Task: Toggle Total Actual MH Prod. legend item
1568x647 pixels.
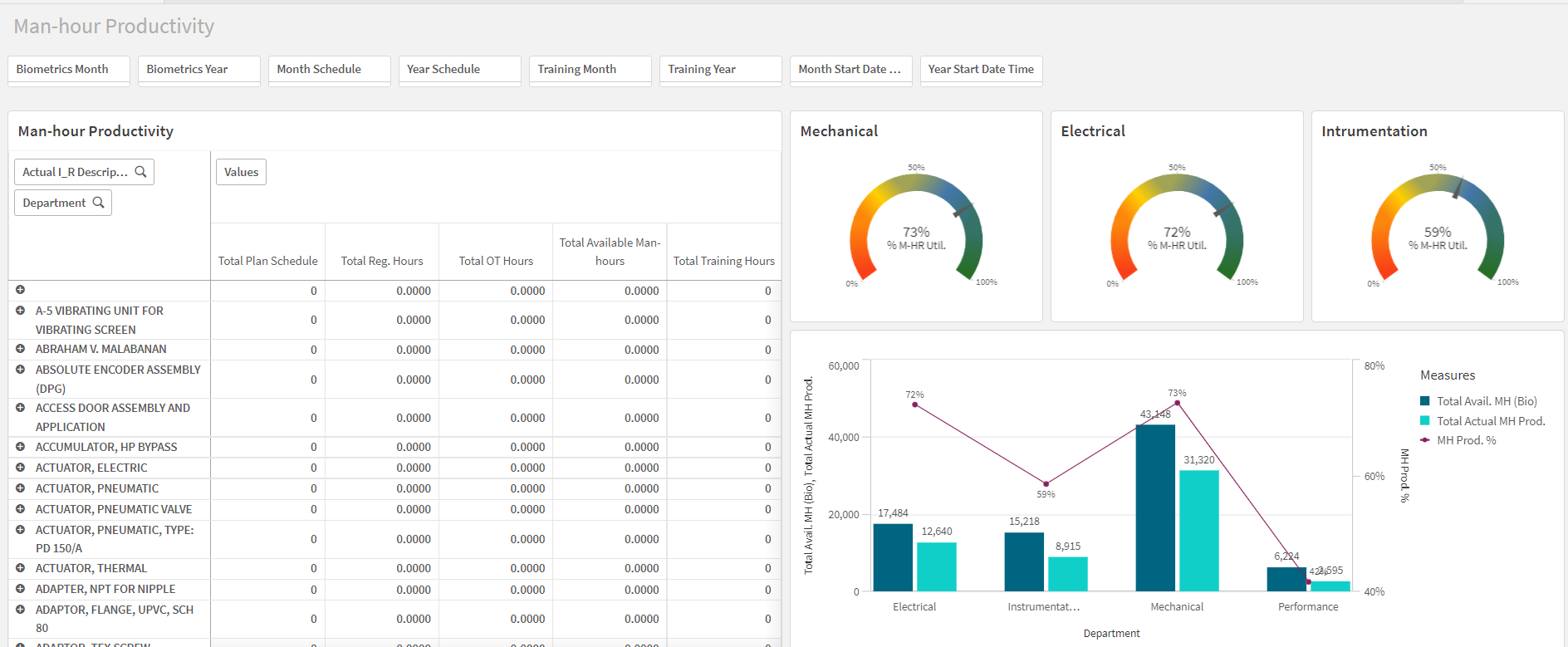Action: tap(1490, 421)
